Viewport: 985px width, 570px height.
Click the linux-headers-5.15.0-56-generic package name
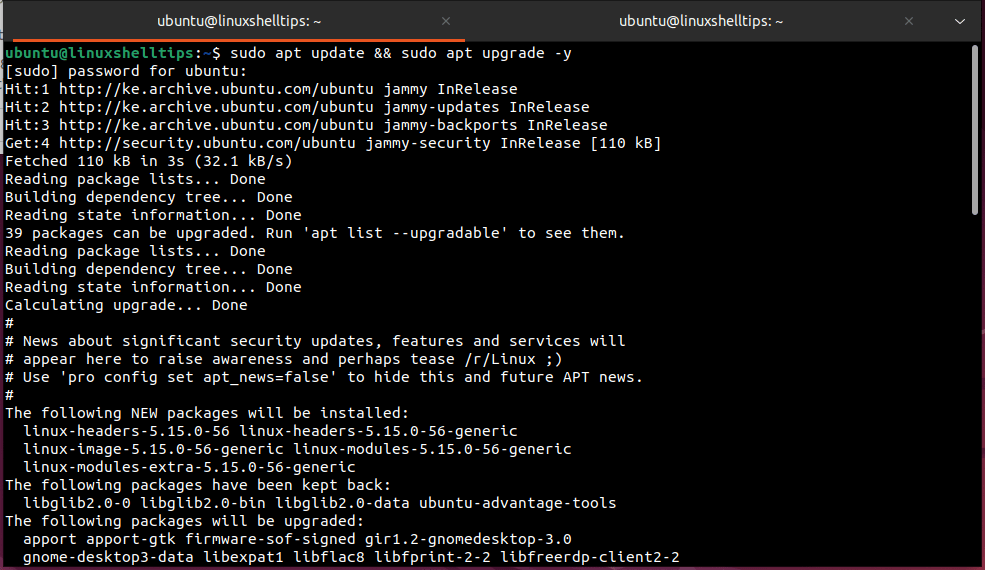click(378, 431)
